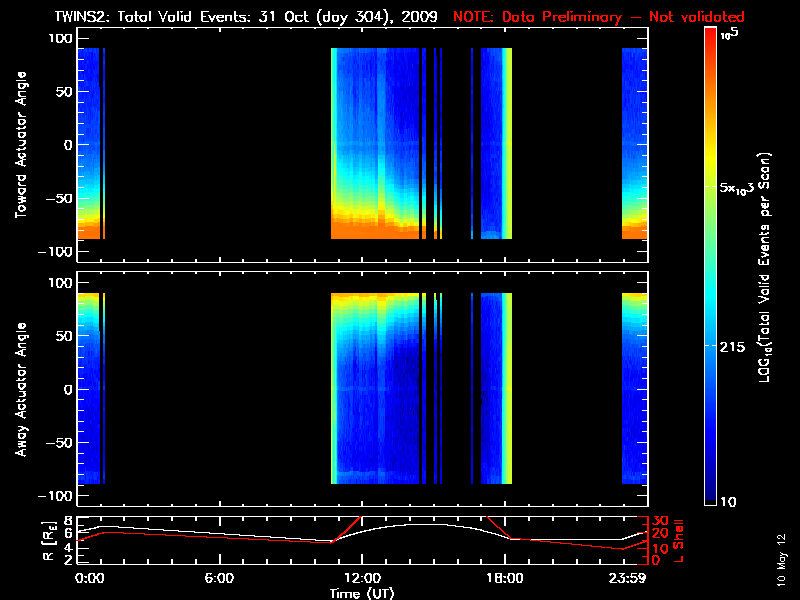
Task: Click the color bar's 'Total Valid Events per Scan' label
Action: tap(767, 267)
